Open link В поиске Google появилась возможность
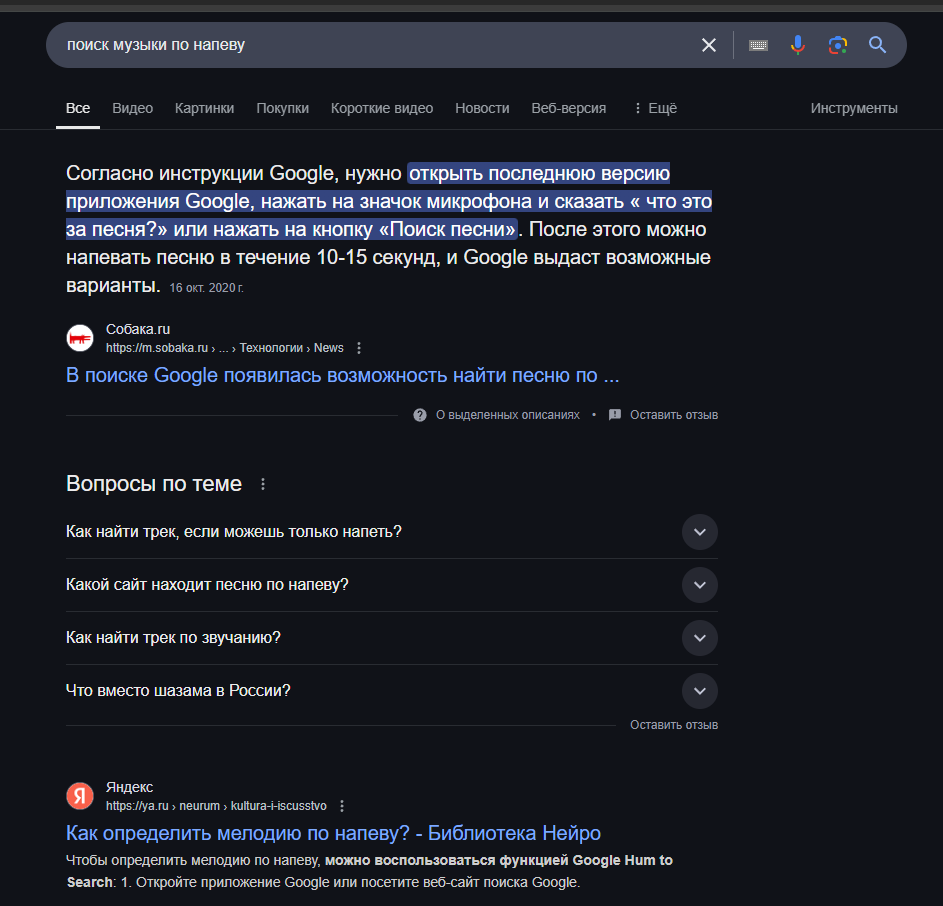Image resolution: width=943 pixels, height=906 pixels. pyautogui.click(x=342, y=375)
